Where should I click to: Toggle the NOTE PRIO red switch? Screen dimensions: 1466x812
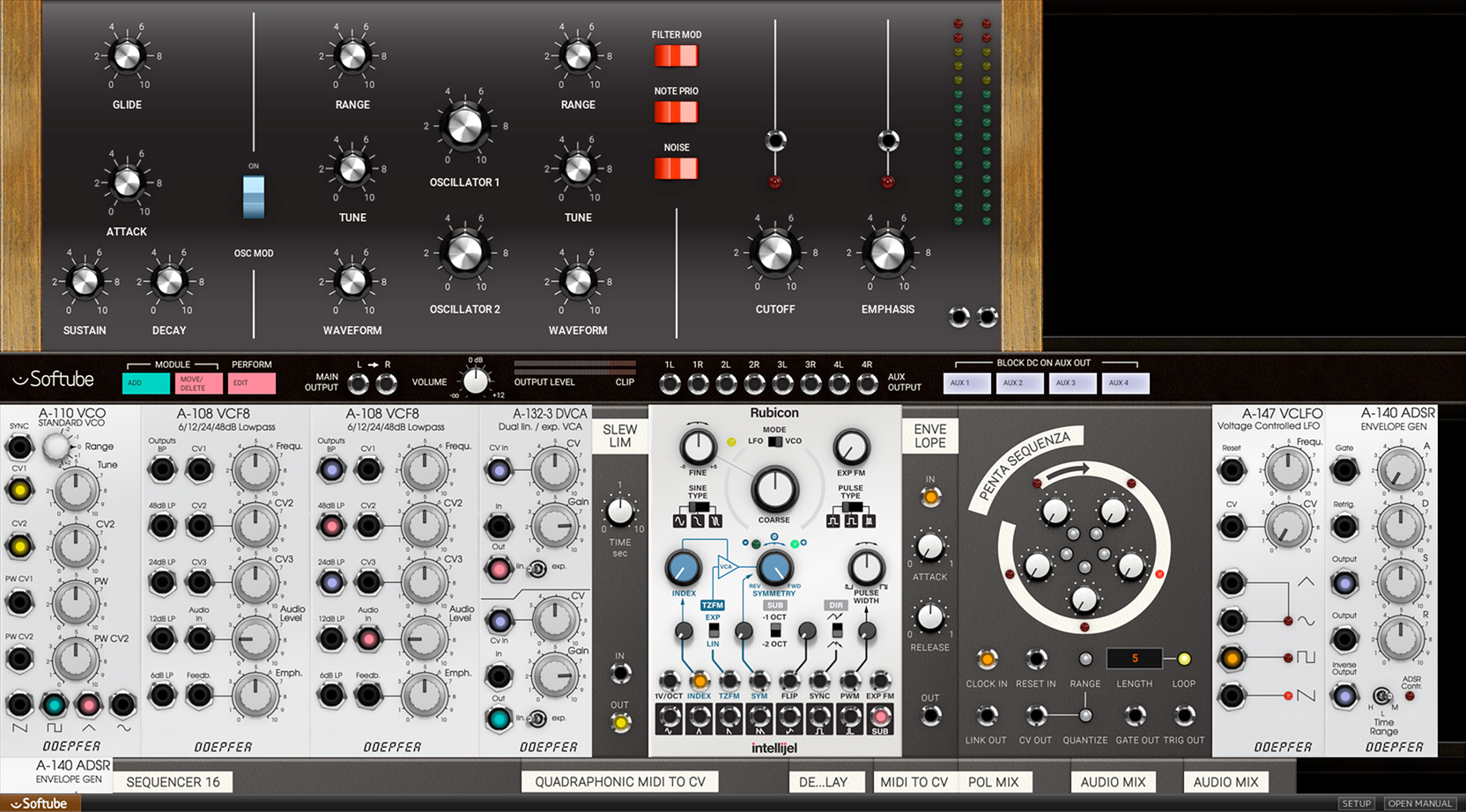676,112
